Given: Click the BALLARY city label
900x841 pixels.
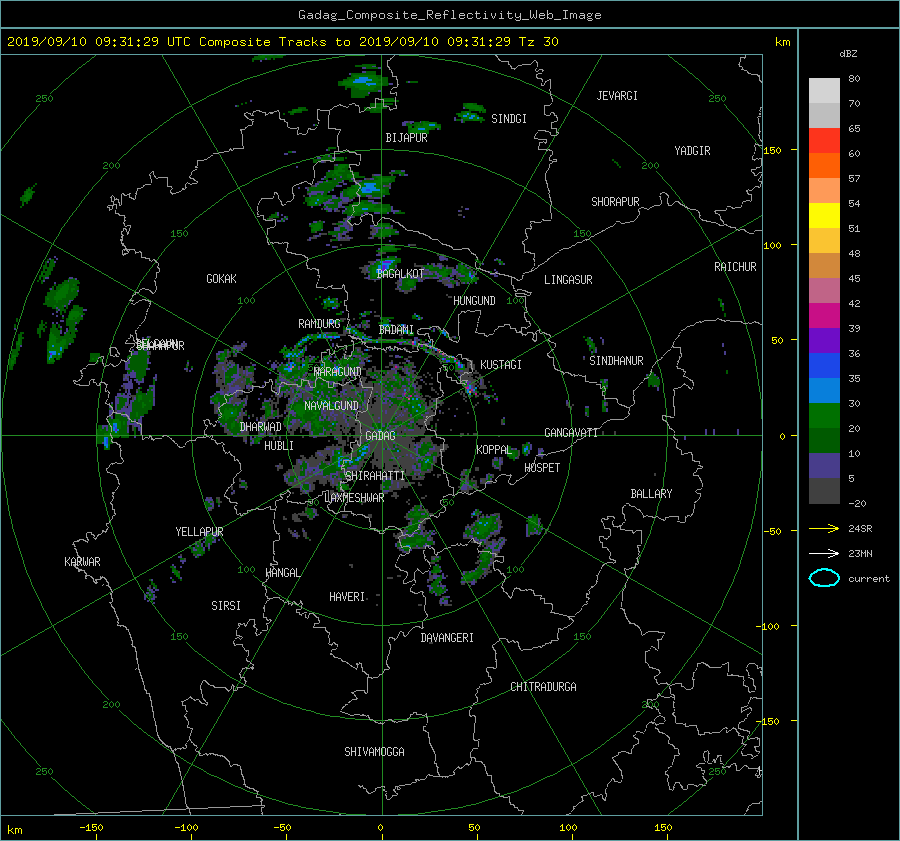Looking at the screenshot, I should tap(651, 494).
